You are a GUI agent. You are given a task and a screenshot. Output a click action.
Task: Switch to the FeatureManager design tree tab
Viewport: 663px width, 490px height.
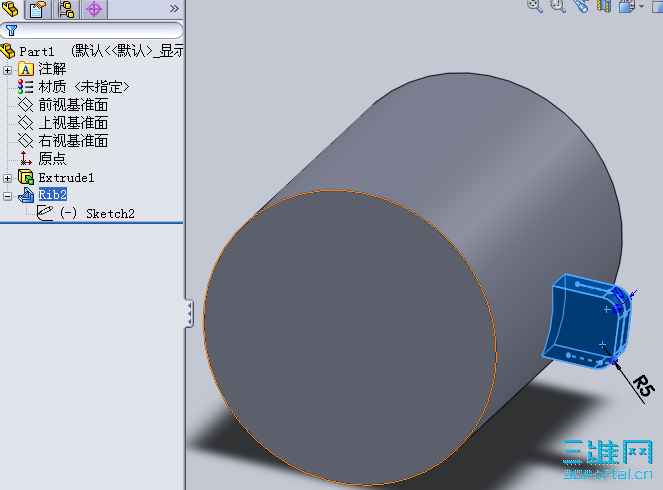(10, 8)
